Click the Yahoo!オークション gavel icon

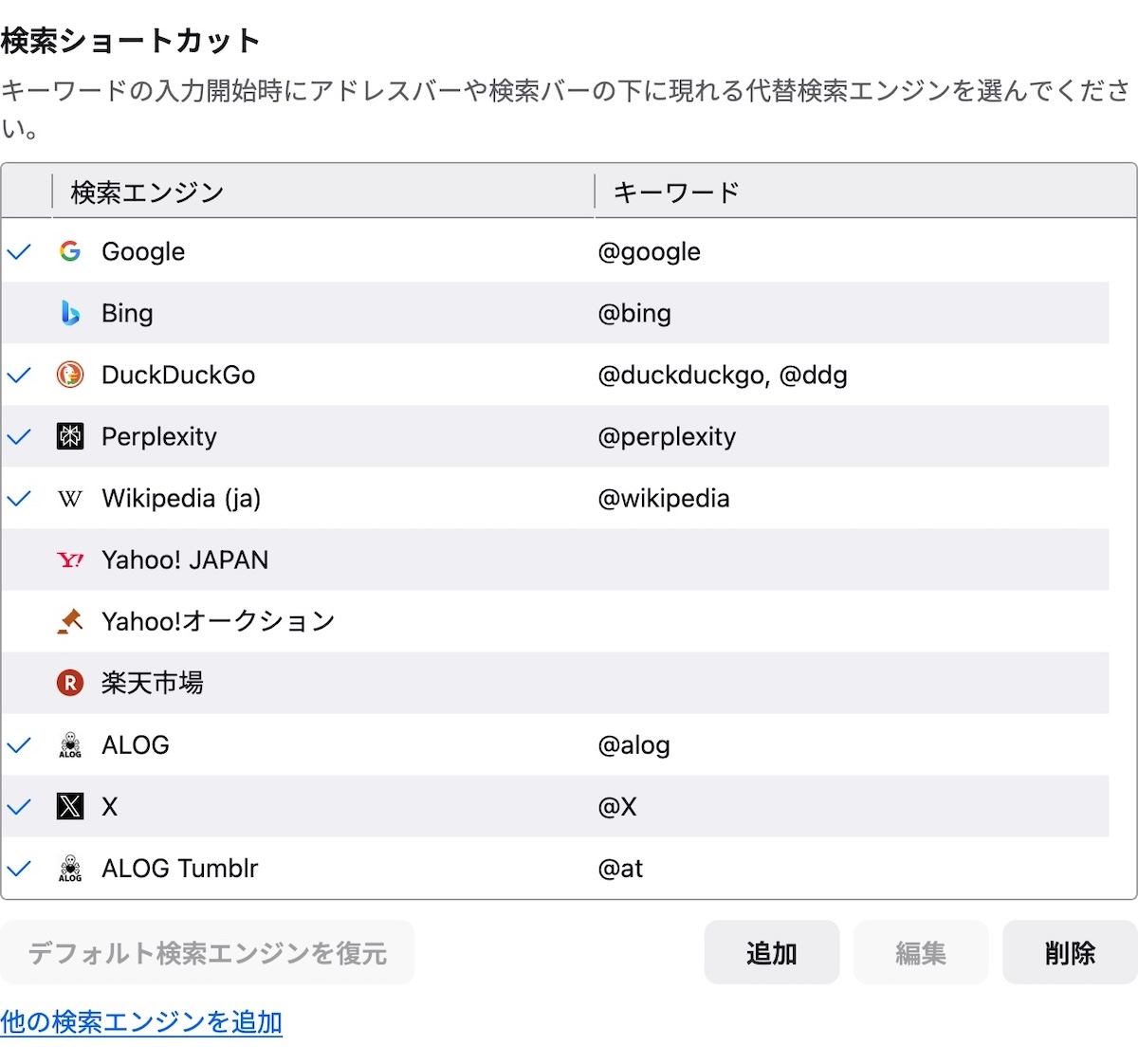tap(70, 621)
